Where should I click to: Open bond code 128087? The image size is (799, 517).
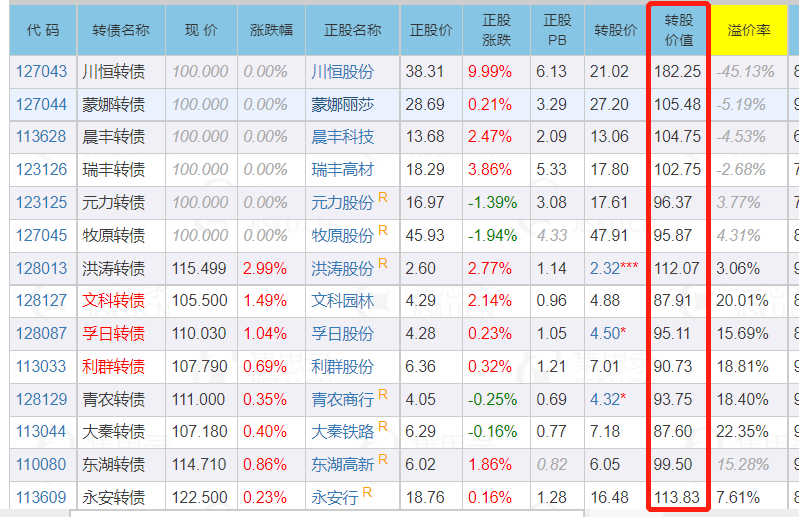[x=41, y=334]
